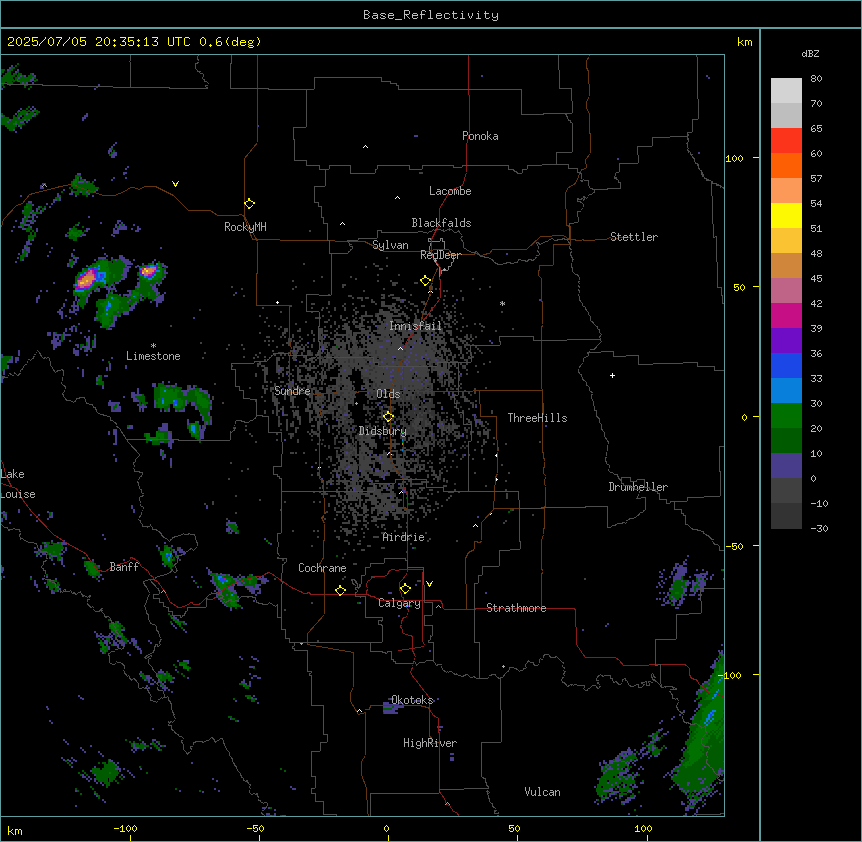Screen dimensions: 862x842
Task: Click the yellow diamond marker below Cochrane
Action: (340, 590)
